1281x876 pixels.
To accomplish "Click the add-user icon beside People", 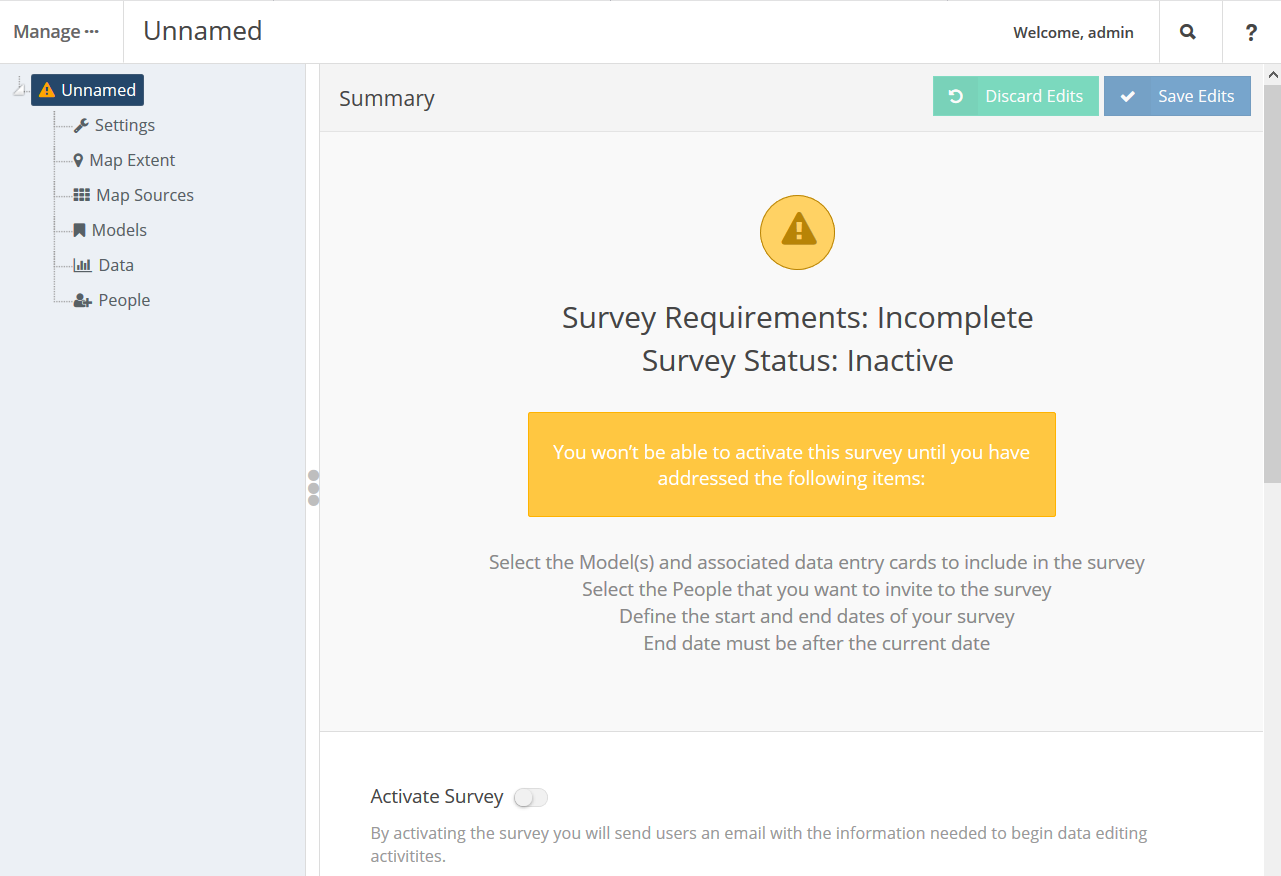I will 83,300.
